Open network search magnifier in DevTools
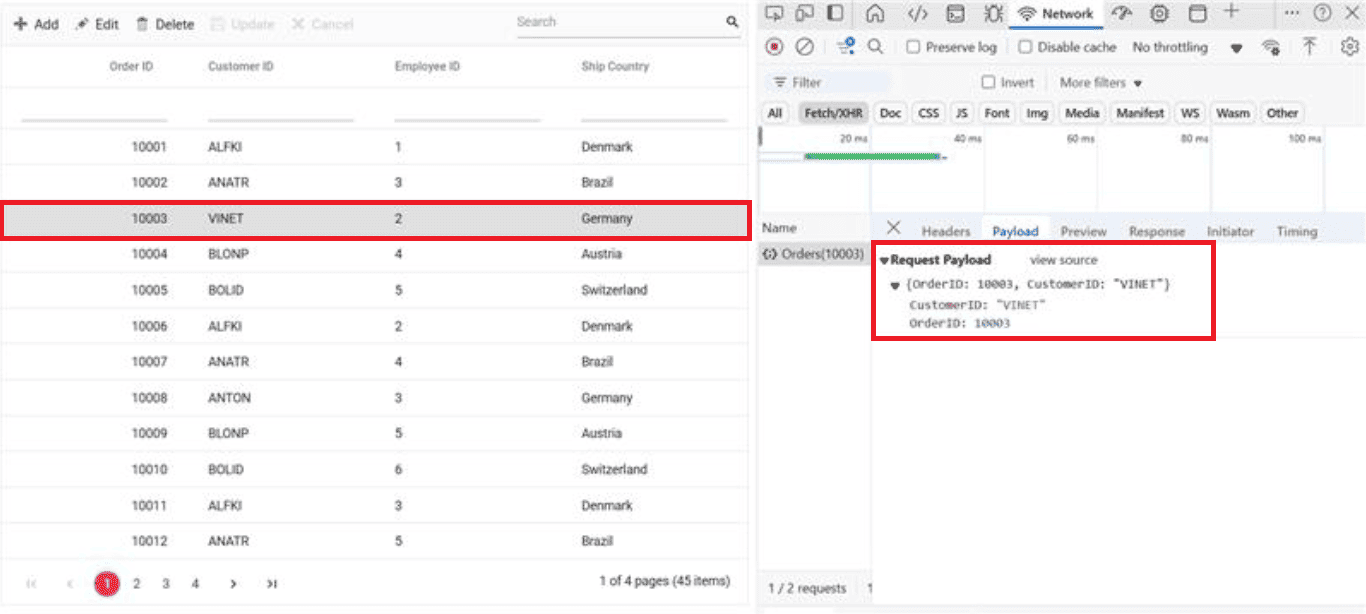Screen dimensions: 1366x614 point(875,47)
